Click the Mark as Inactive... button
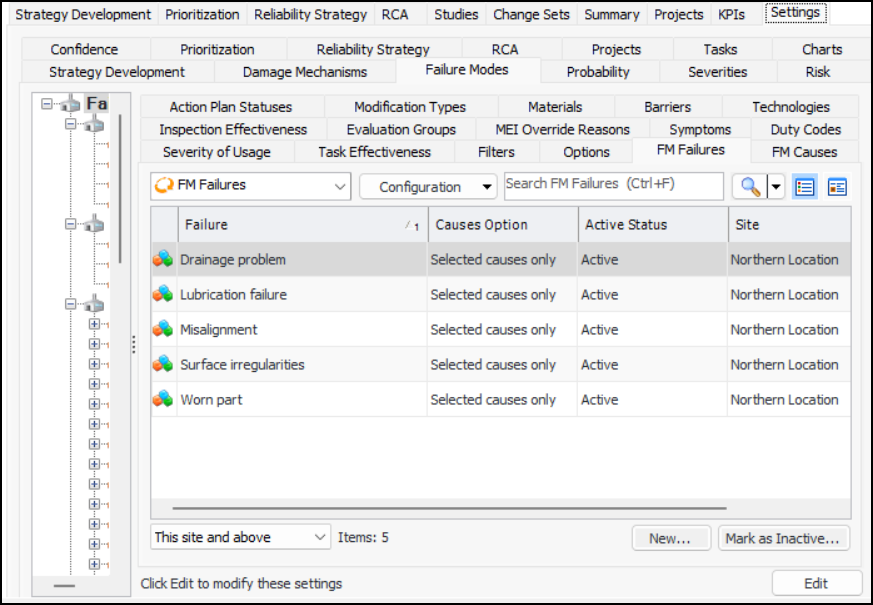The width and height of the screenshot is (873, 605). (783, 539)
